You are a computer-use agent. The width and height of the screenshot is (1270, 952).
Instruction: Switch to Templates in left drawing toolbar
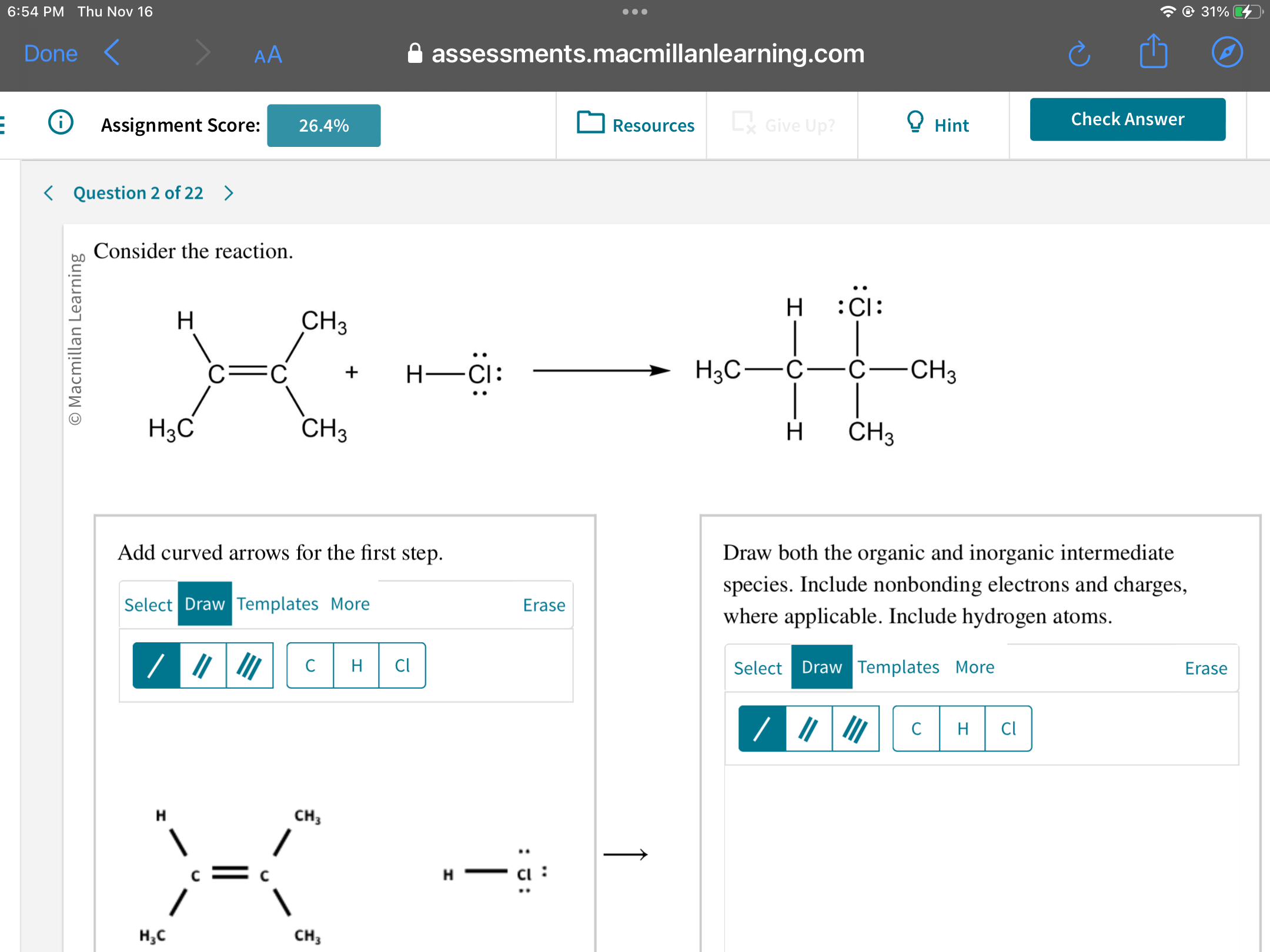(x=278, y=604)
